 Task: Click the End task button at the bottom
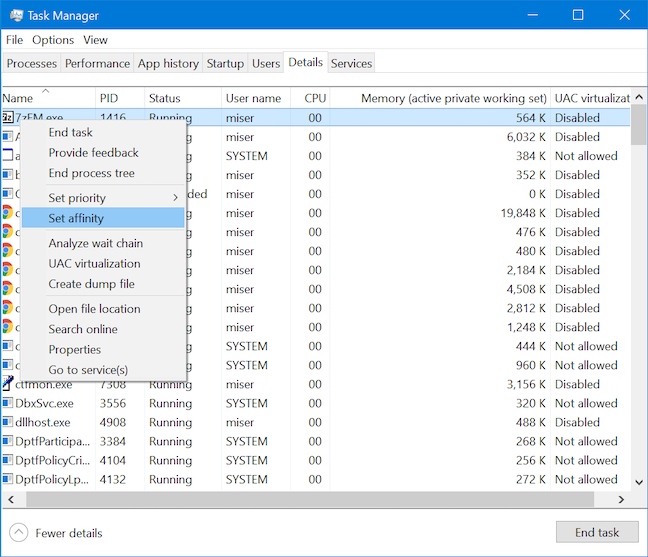(x=597, y=532)
